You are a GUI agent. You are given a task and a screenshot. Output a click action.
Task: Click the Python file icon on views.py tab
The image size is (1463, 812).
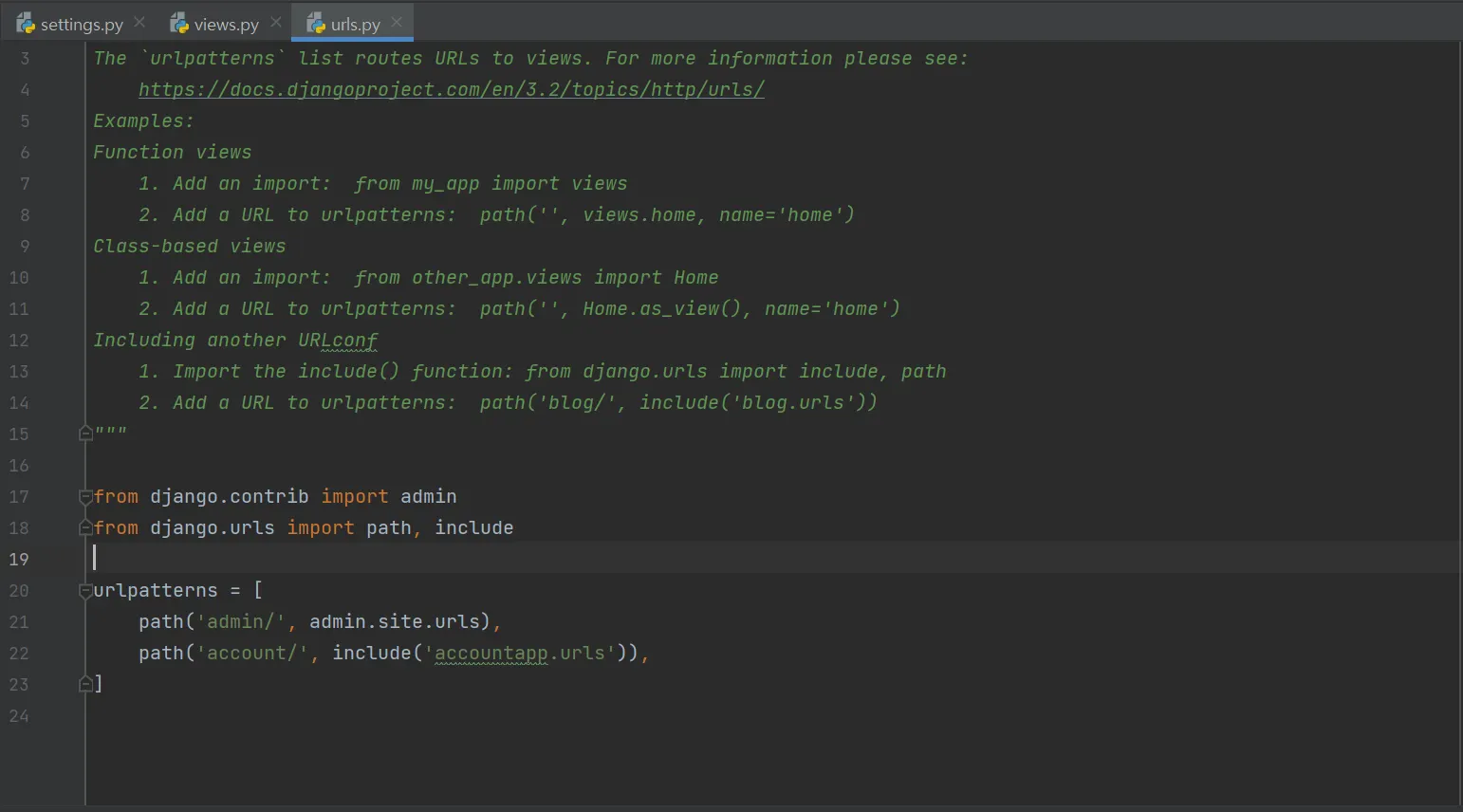(179, 23)
